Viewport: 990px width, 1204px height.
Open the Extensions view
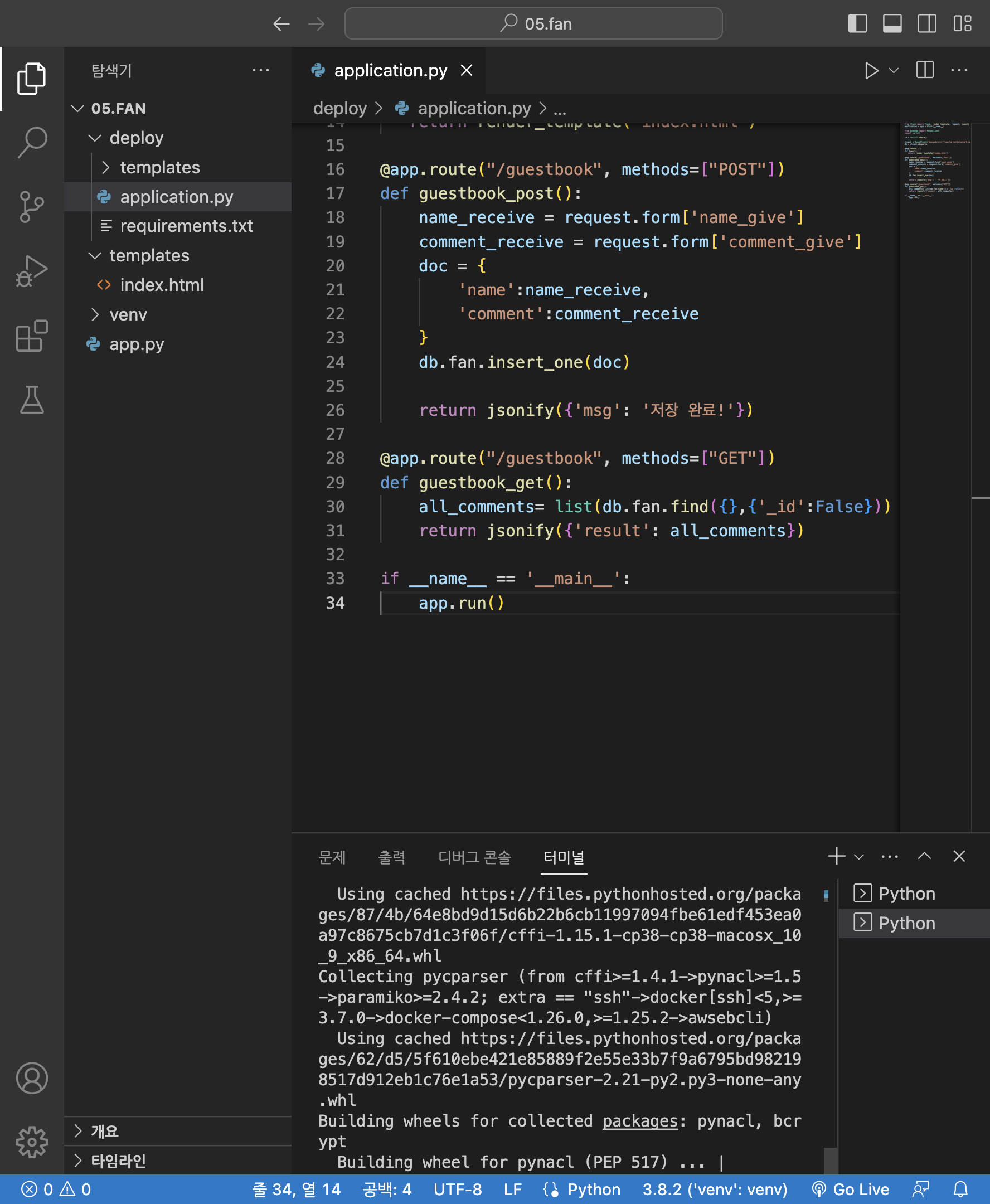point(31,336)
